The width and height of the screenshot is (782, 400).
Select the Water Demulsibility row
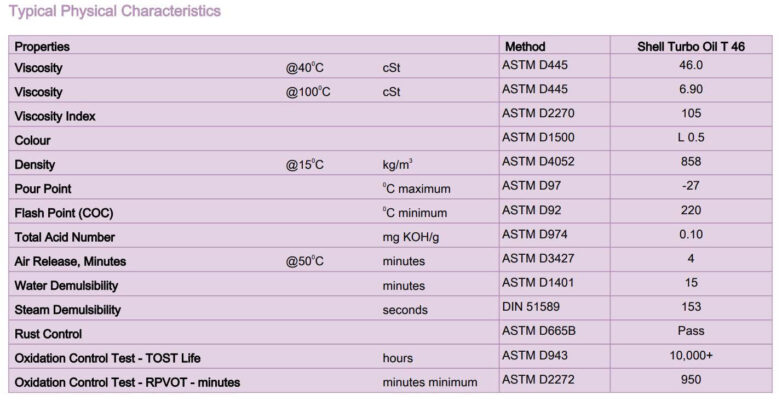[65, 285]
